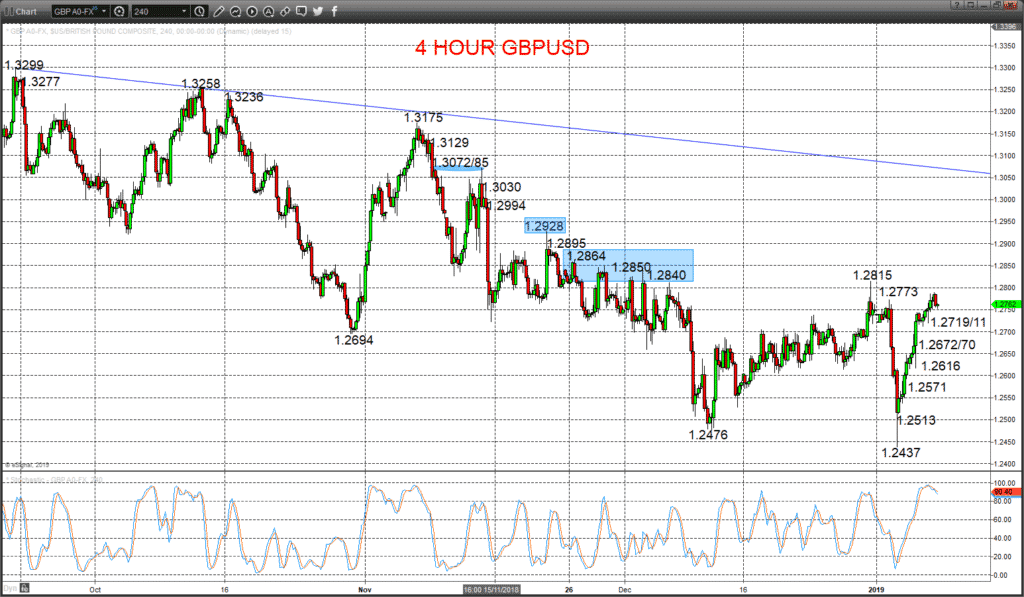Click the Chart title label
Screen dimensions: 1024x597
26,12
